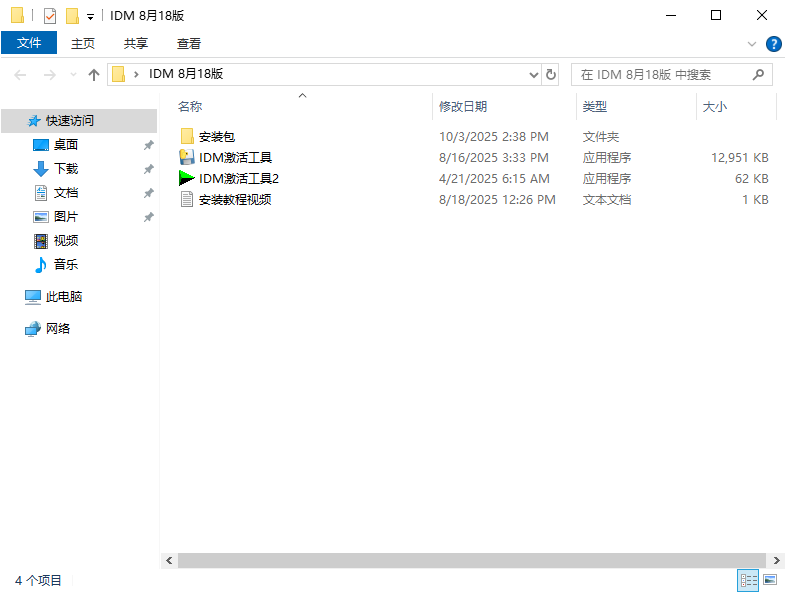Click the horizontal scrollbar track
Viewport: 786px width, 593px height.
(470, 561)
